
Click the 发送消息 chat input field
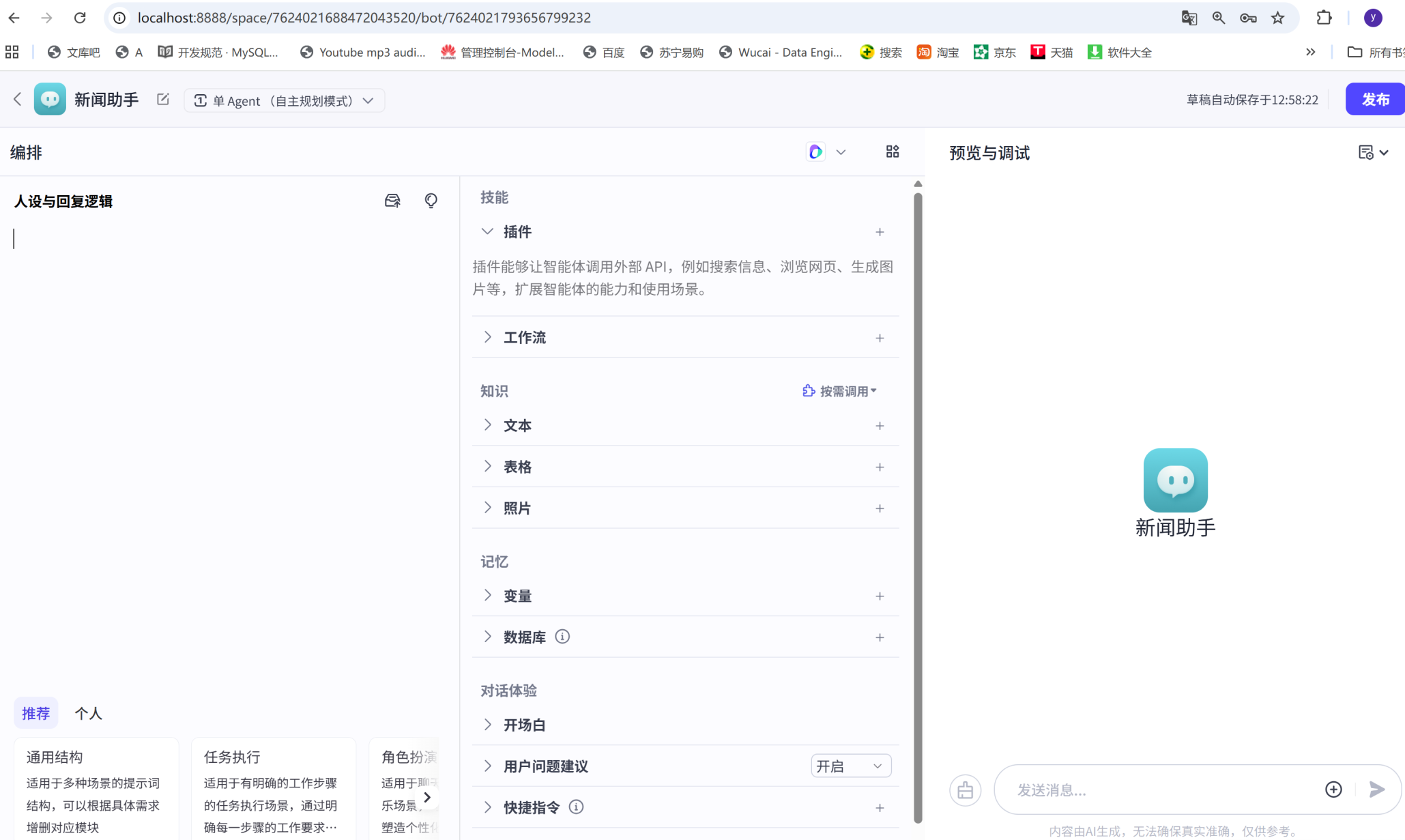1160,790
